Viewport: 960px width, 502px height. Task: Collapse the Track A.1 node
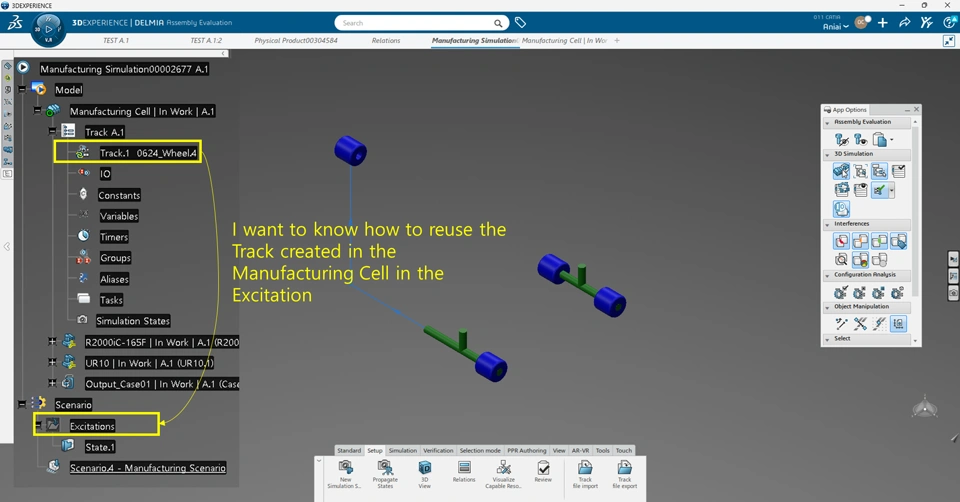point(53,132)
